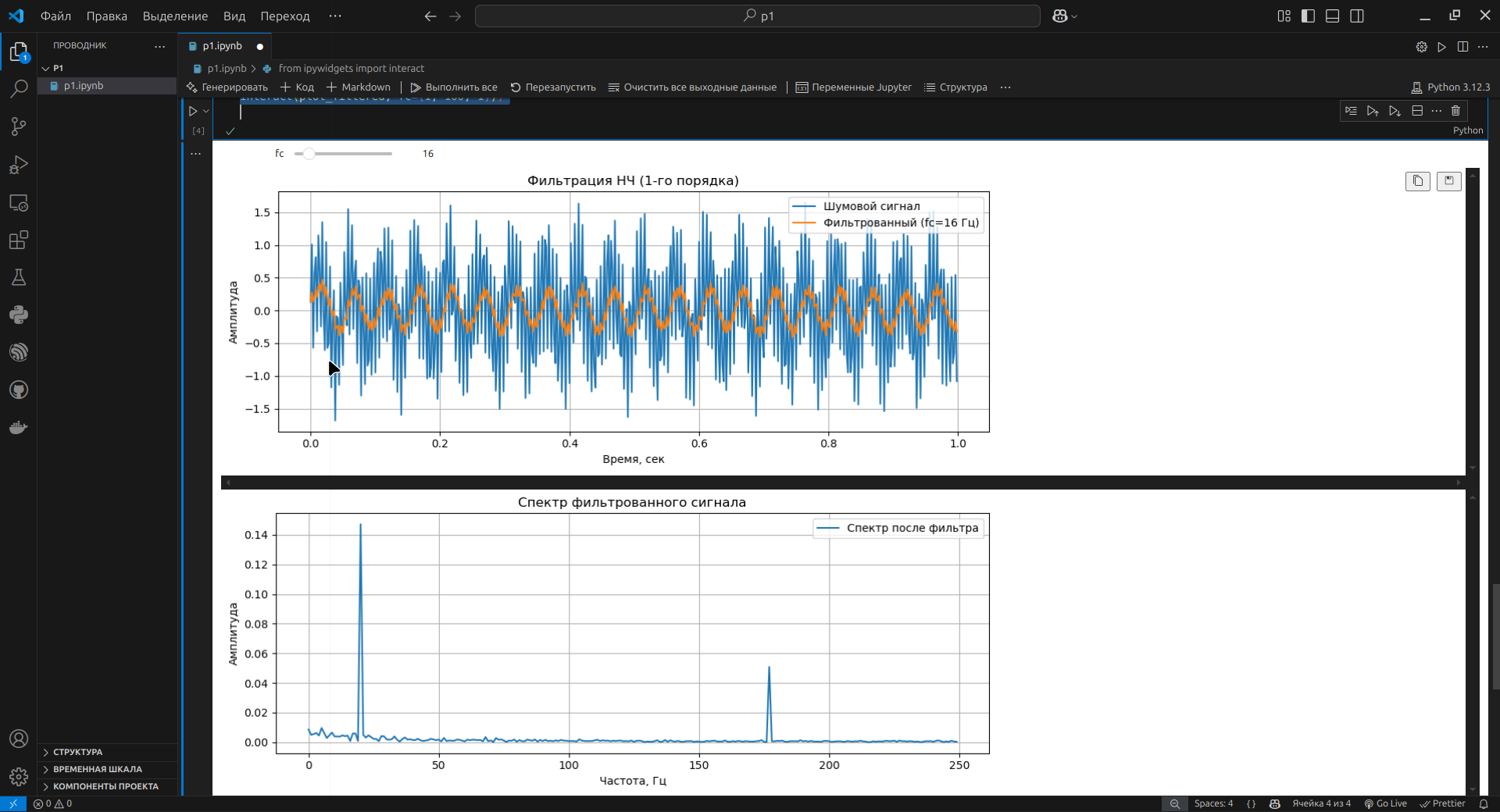Open the Выделение menu
1500x812 pixels.
pyautogui.click(x=175, y=16)
